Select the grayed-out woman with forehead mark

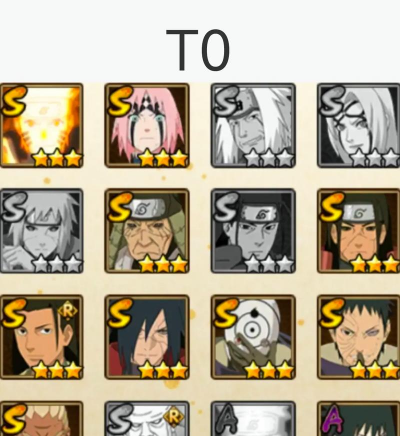tap(359, 125)
